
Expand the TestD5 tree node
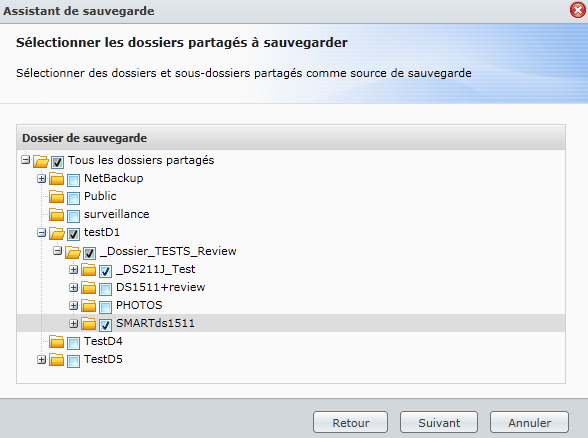[x=41, y=360]
